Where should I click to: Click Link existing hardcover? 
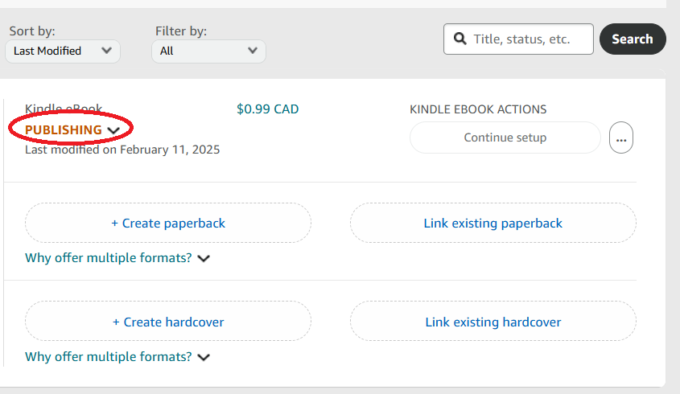pos(493,322)
